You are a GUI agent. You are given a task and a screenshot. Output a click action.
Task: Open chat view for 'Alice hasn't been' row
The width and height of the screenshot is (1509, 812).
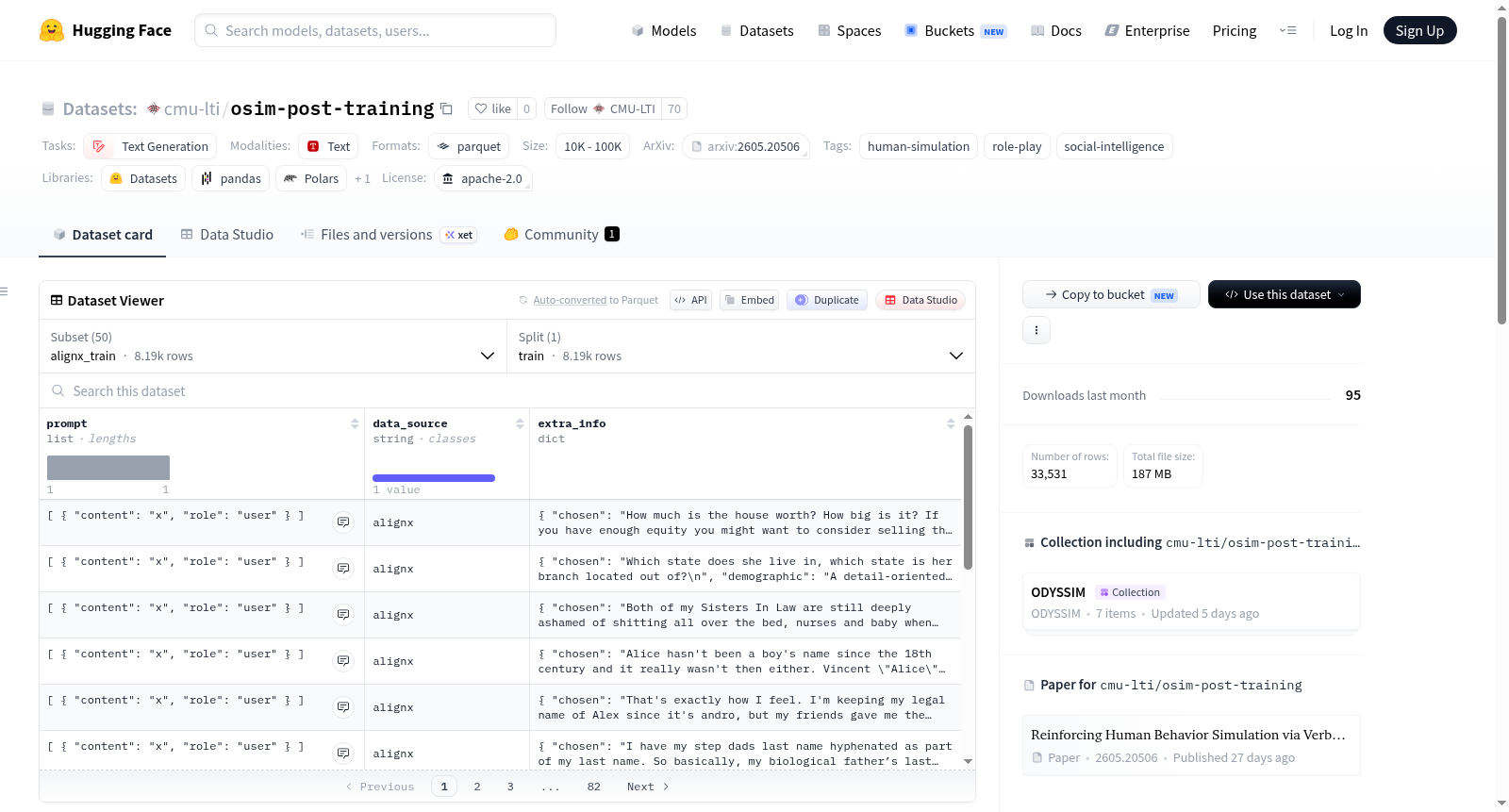point(343,661)
